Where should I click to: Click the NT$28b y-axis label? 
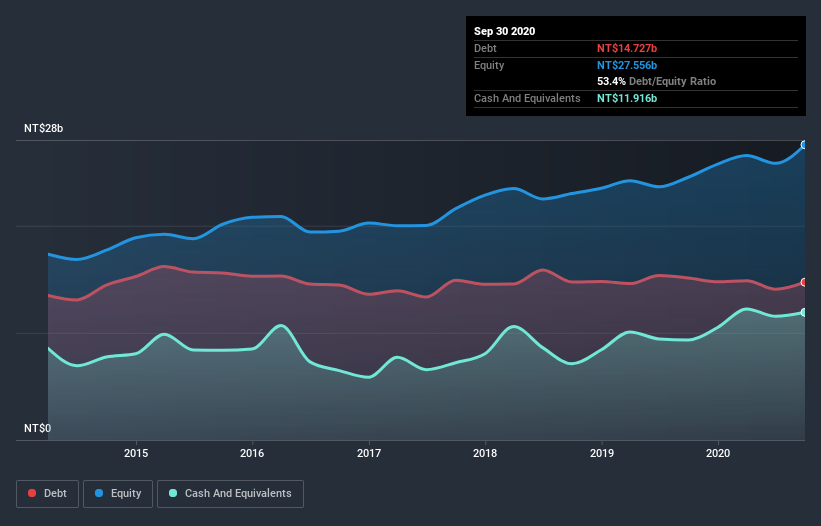[x=43, y=128]
